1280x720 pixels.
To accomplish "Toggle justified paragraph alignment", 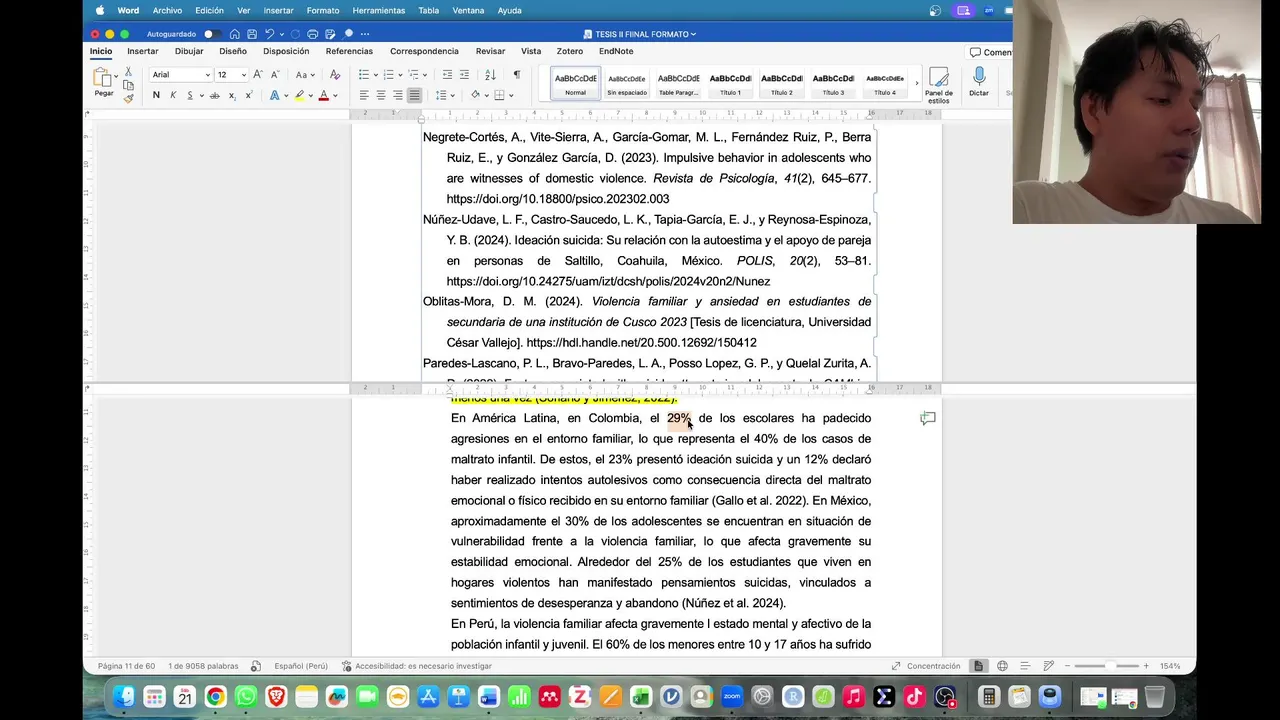I will 414,95.
